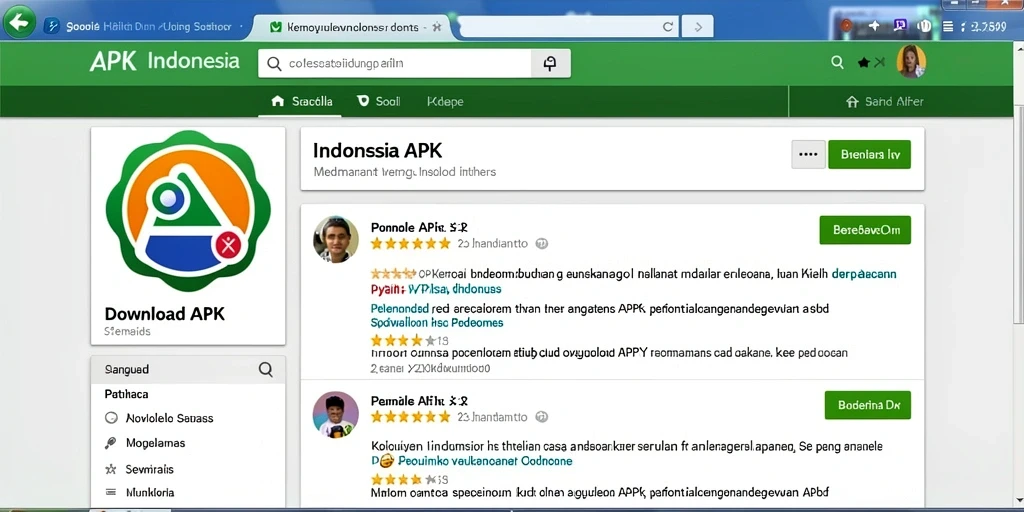Click the green 'BeredaveOm' button

click(865, 230)
